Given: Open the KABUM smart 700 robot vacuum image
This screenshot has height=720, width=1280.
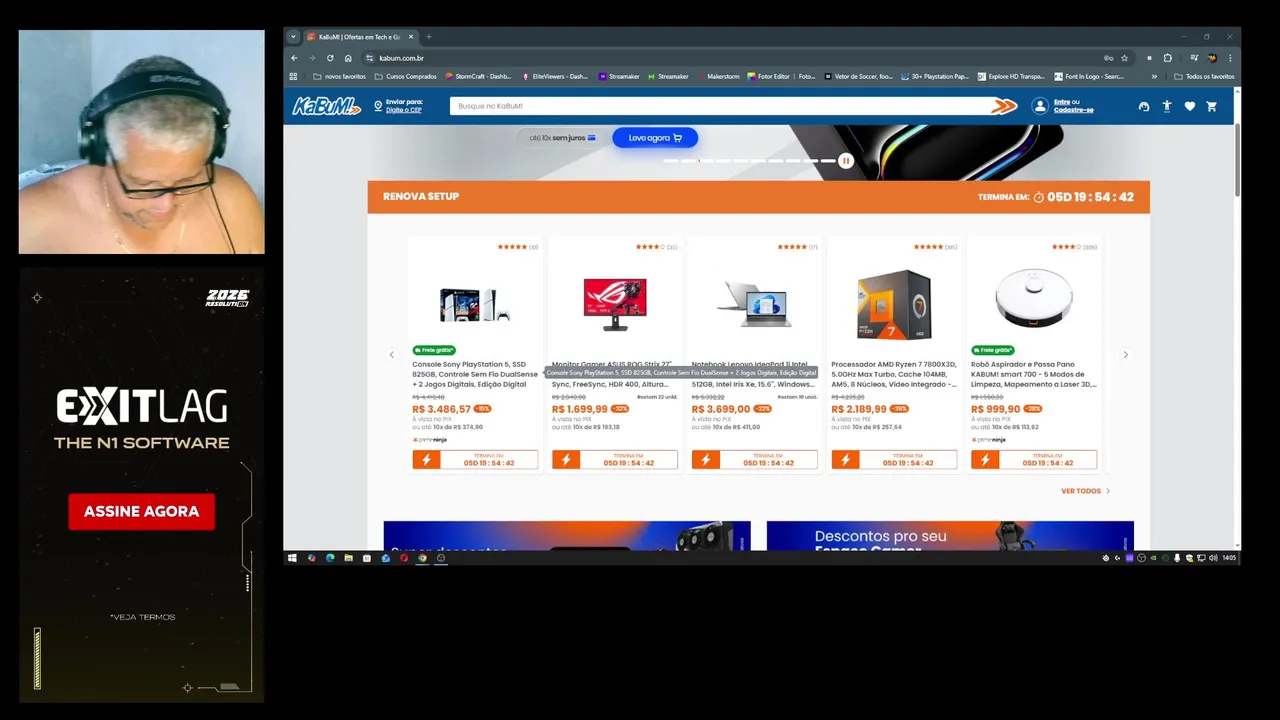Looking at the screenshot, I should (1034, 298).
